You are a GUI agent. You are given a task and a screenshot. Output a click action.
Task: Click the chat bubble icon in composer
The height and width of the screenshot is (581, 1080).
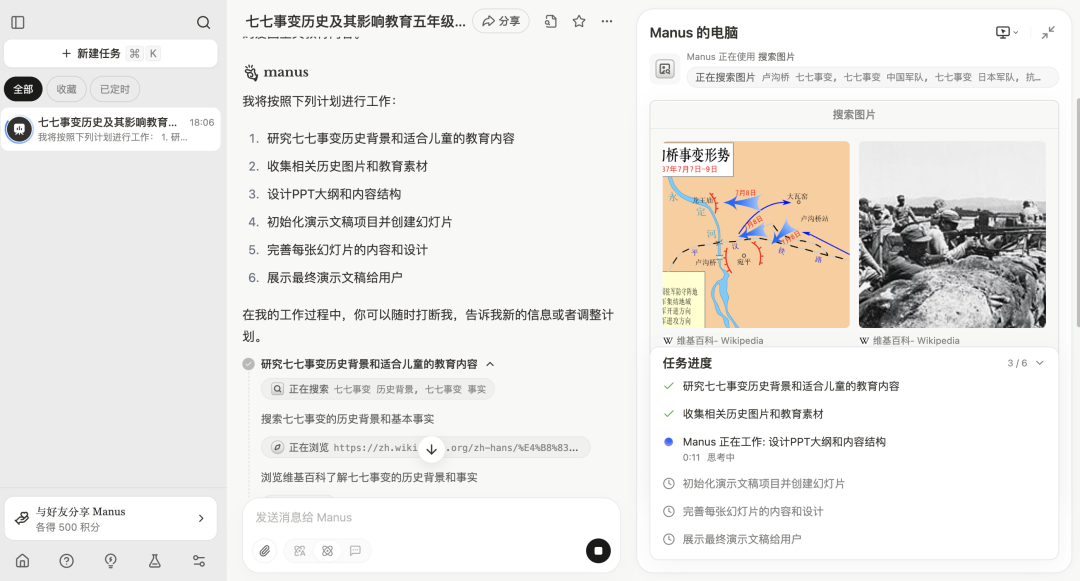355,551
